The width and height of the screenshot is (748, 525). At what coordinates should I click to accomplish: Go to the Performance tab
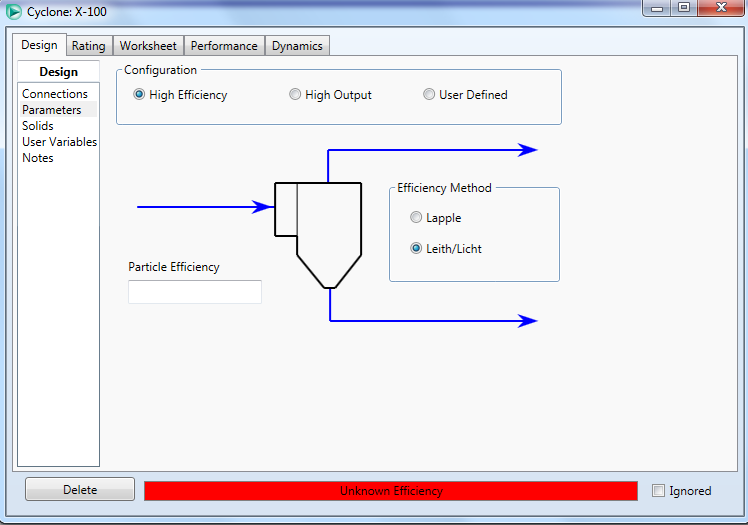point(224,46)
